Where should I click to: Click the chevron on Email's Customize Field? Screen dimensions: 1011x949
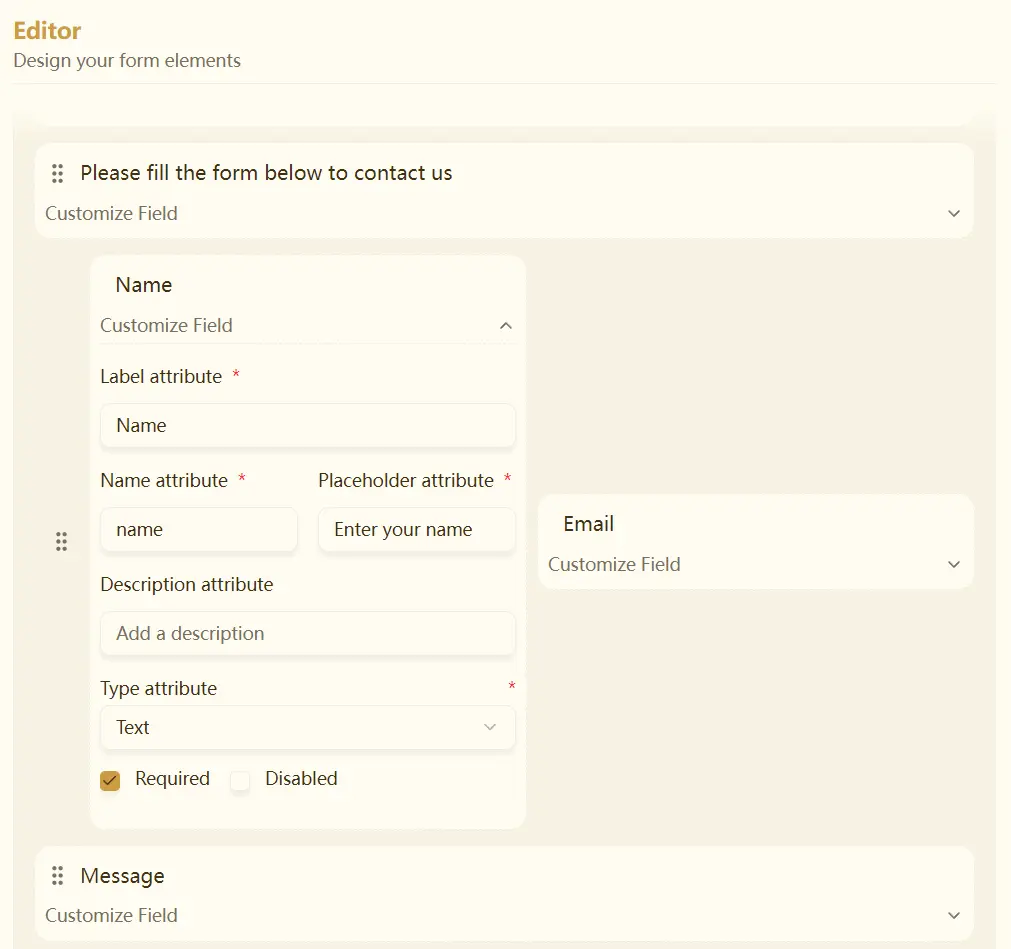953,564
